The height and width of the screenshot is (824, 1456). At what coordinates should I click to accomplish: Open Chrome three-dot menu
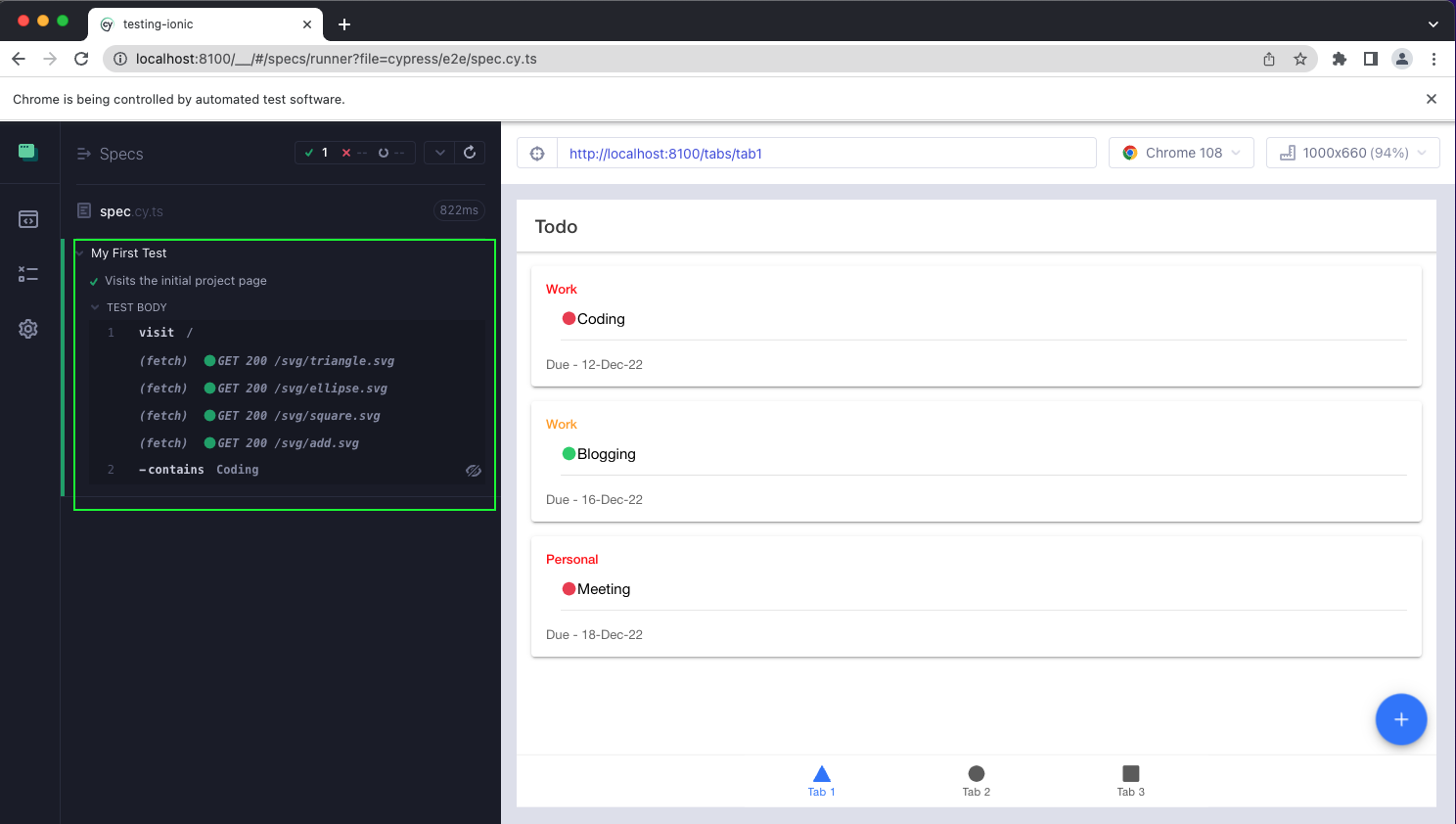click(x=1433, y=59)
